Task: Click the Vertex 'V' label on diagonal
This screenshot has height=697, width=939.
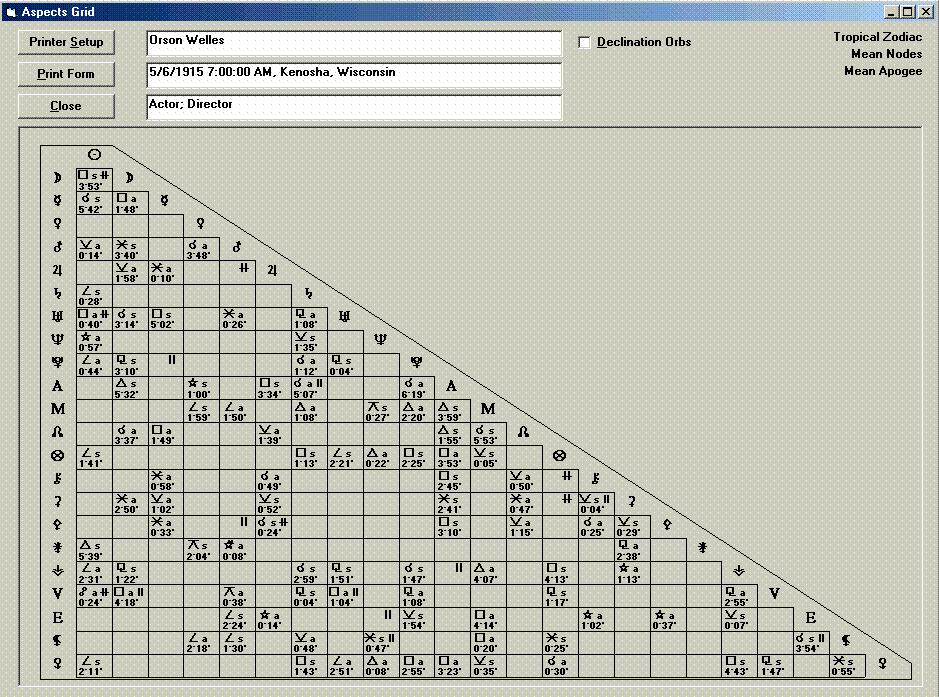Action: (x=774, y=594)
